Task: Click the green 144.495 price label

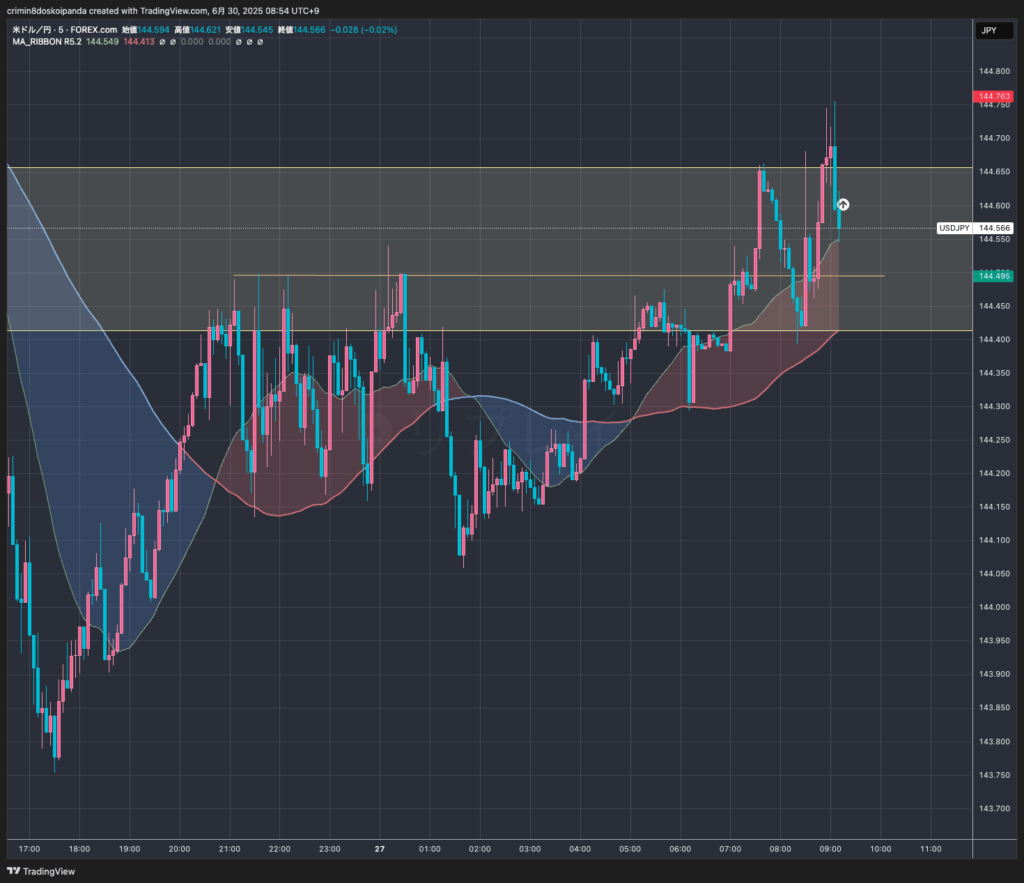Action: tap(993, 276)
